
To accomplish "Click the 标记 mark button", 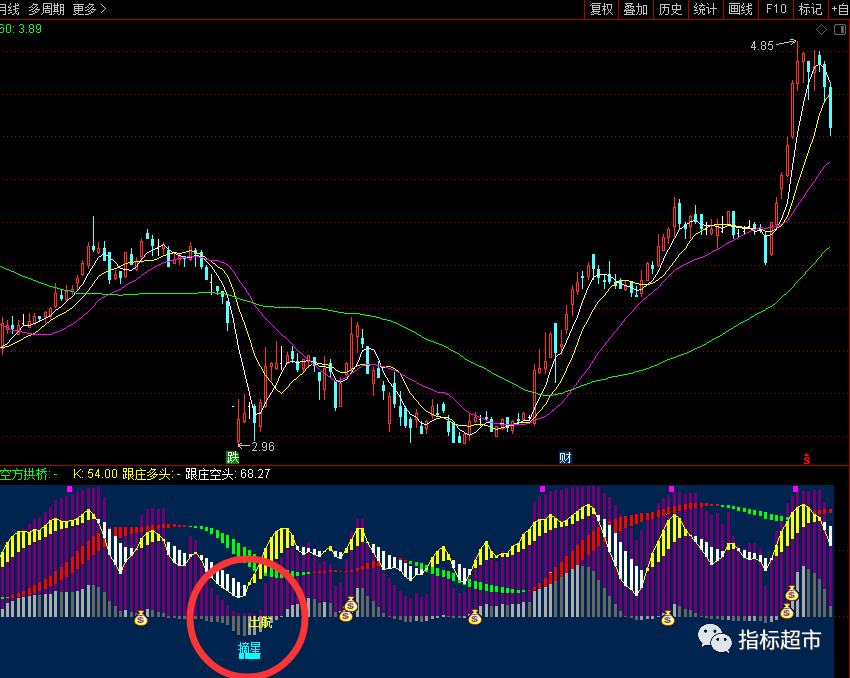I will (810, 9).
